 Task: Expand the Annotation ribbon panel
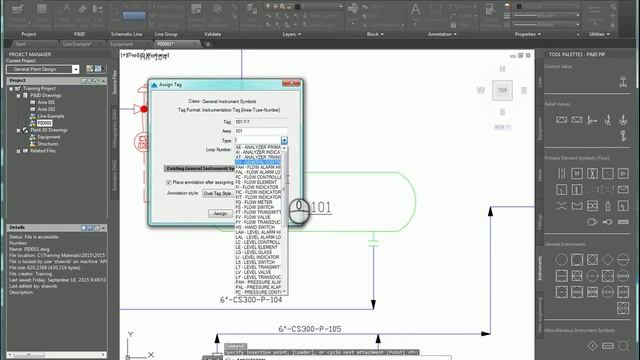click(x=442, y=34)
